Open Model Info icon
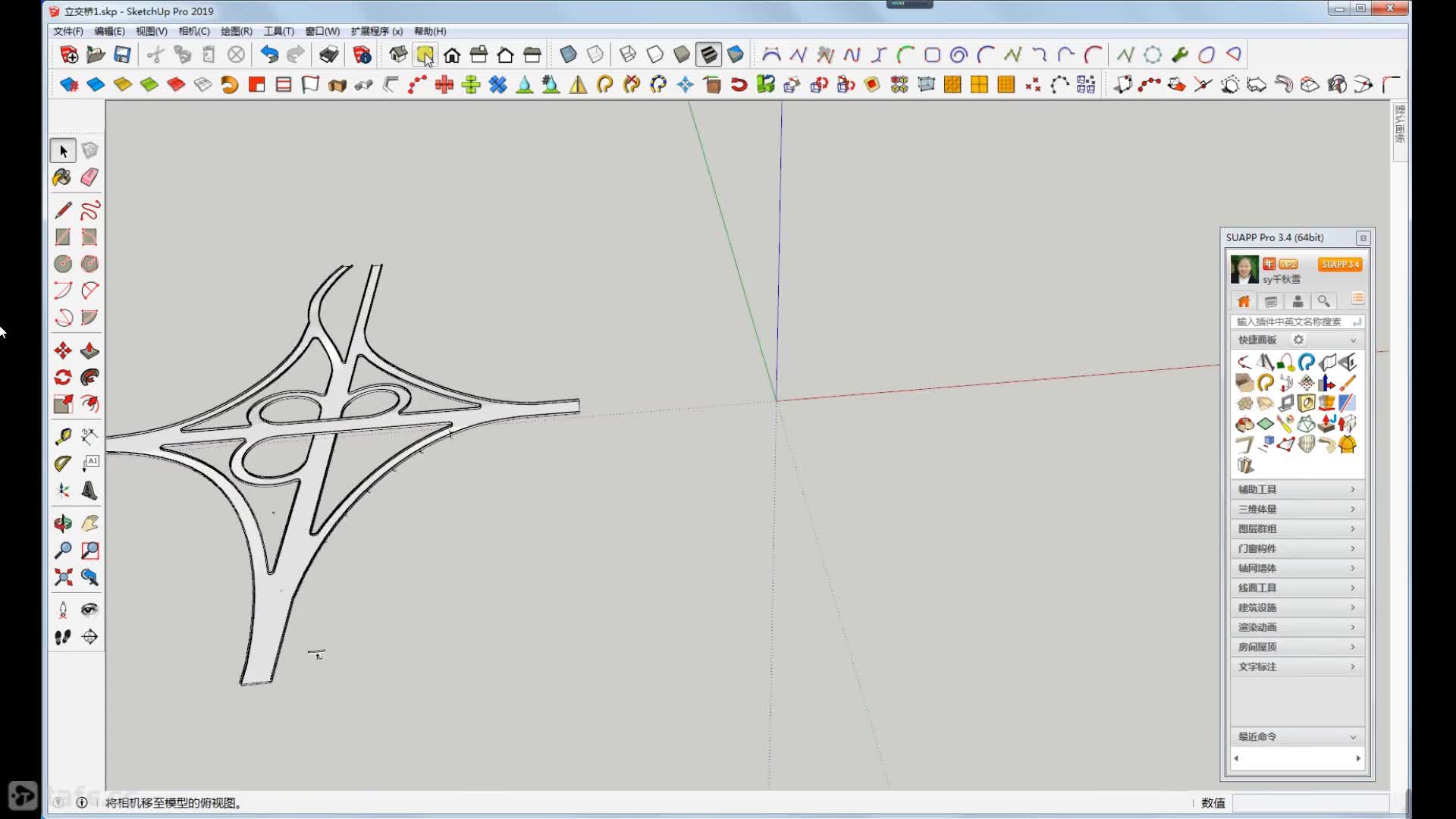The image size is (1456, 819). point(362,55)
